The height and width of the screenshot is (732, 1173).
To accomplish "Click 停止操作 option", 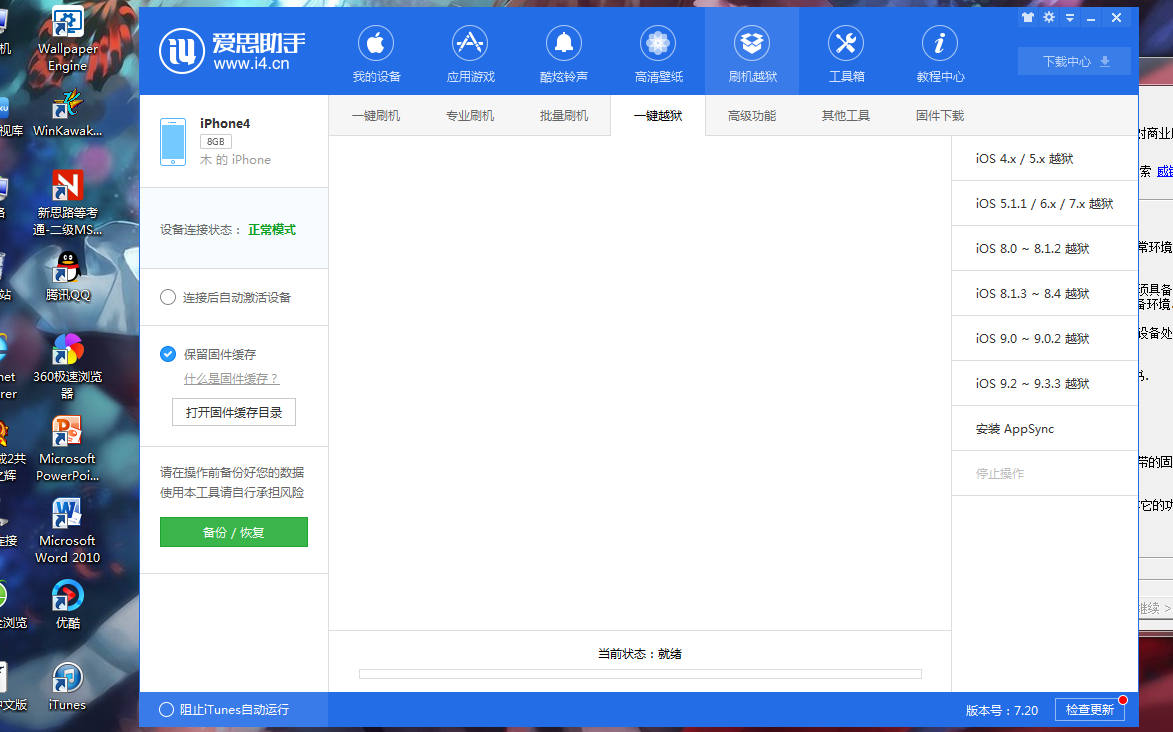I will 1044,474.
